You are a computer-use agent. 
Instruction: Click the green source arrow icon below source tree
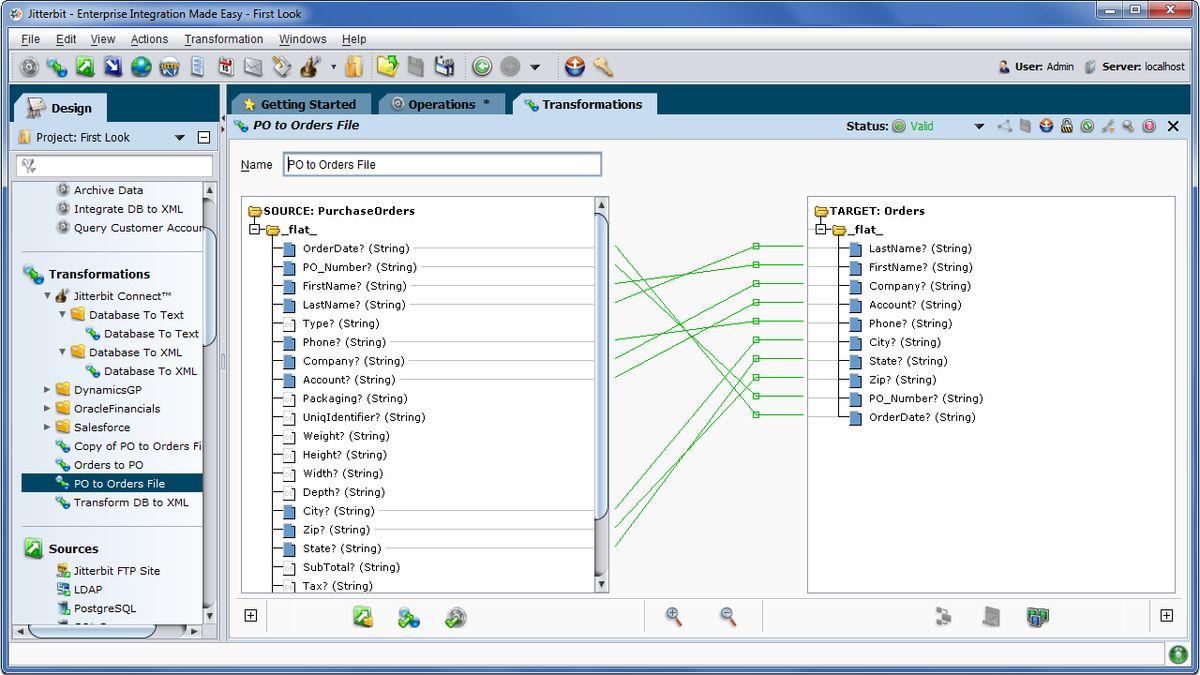point(363,617)
